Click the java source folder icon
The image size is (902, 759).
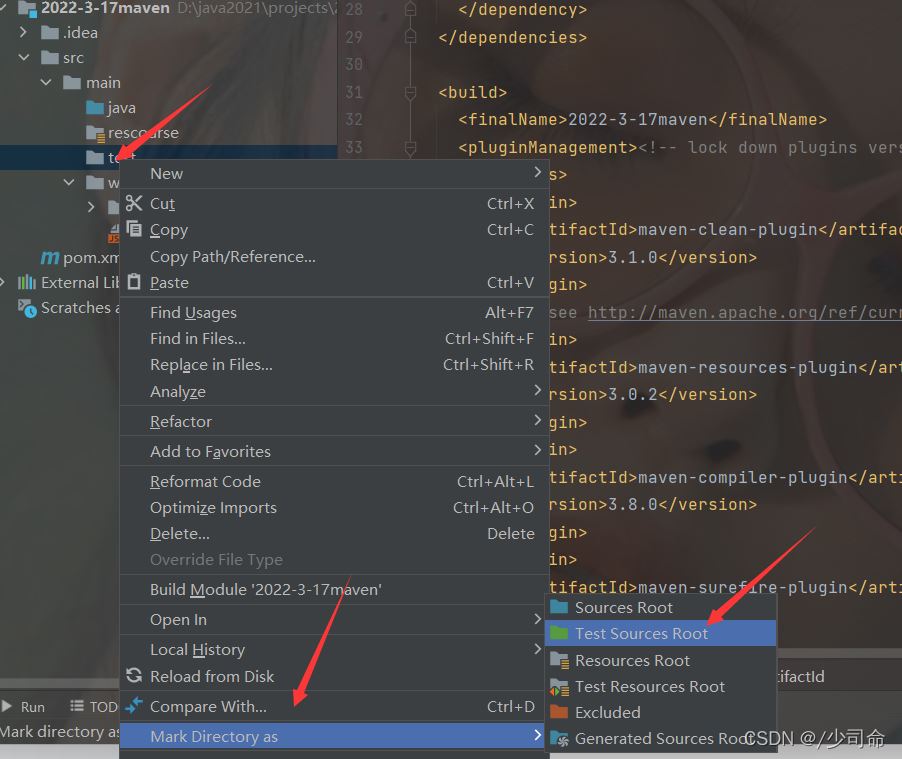pyautogui.click(x=95, y=108)
